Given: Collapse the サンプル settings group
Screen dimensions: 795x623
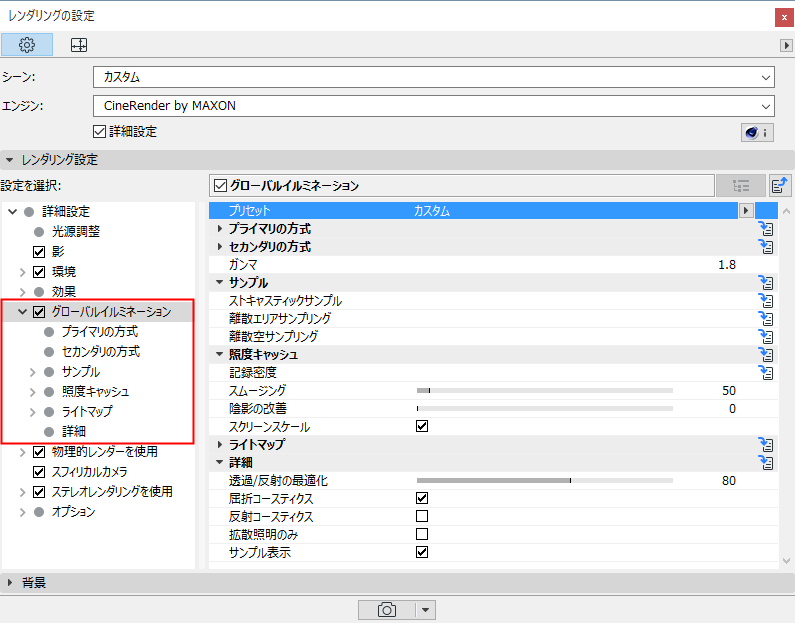Looking at the screenshot, I should [220, 282].
